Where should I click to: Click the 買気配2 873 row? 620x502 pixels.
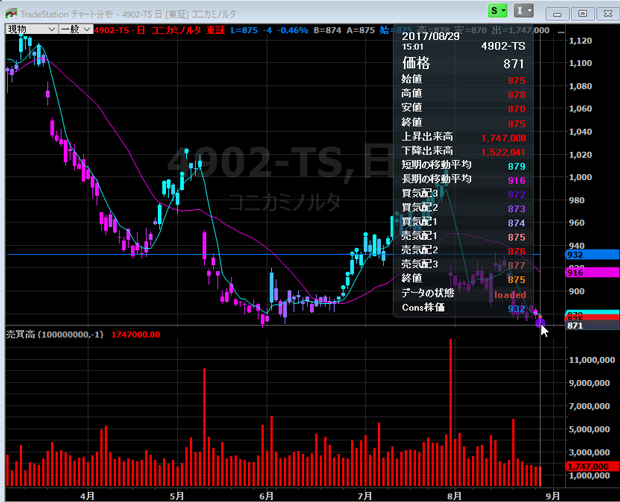(463, 208)
